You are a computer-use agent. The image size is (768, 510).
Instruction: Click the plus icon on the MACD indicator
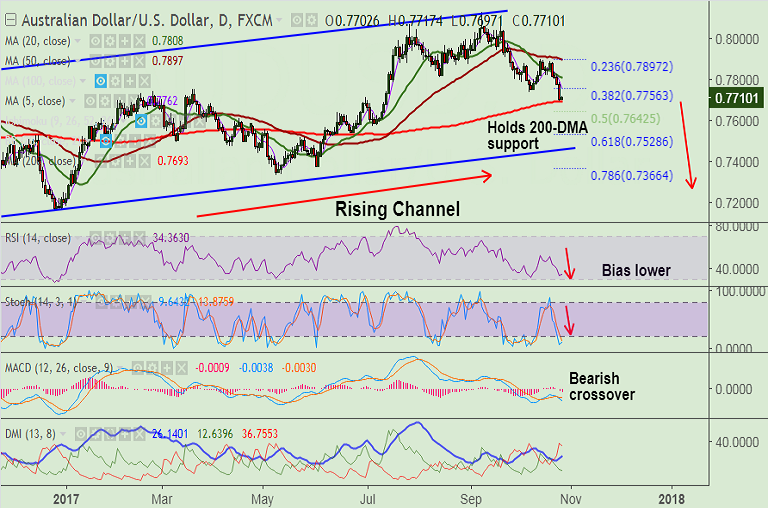point(167,368)
